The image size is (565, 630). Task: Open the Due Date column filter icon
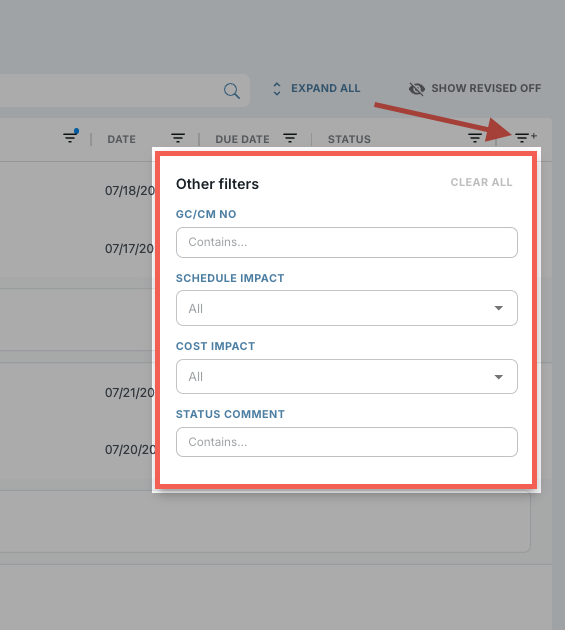click(x=290, y=138)
